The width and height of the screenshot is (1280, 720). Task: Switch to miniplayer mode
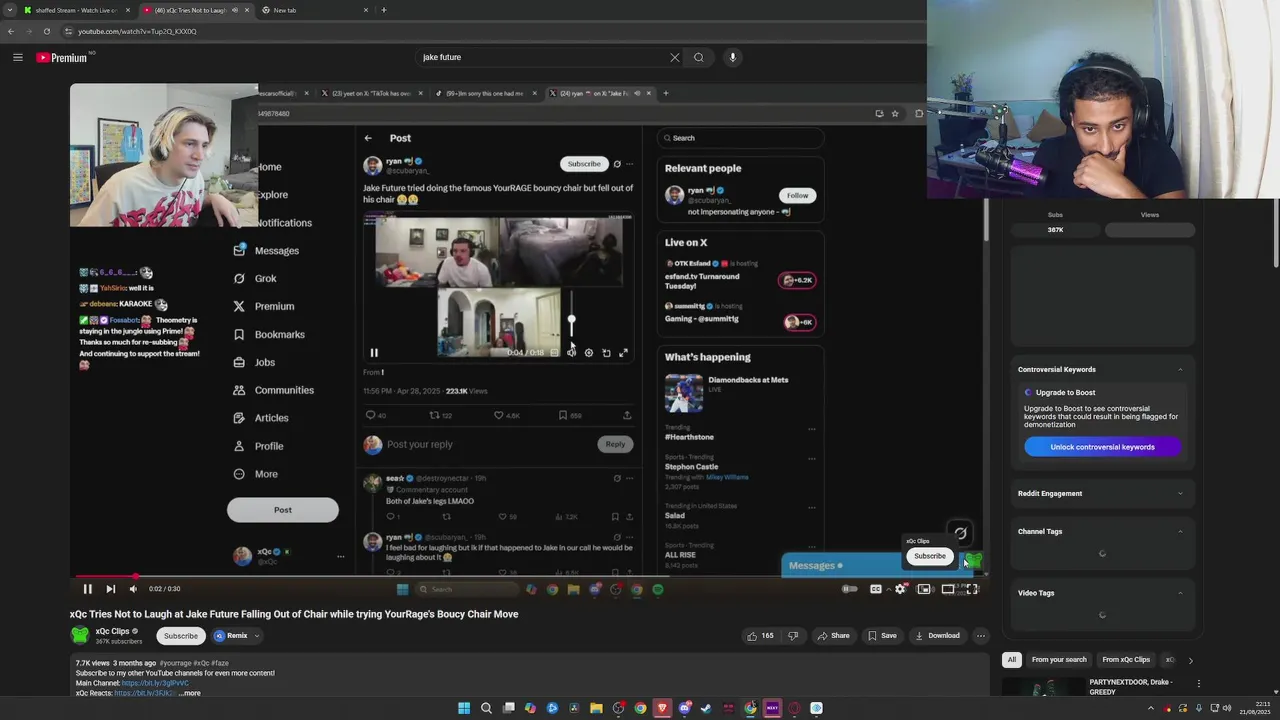(x=924, y=589)
